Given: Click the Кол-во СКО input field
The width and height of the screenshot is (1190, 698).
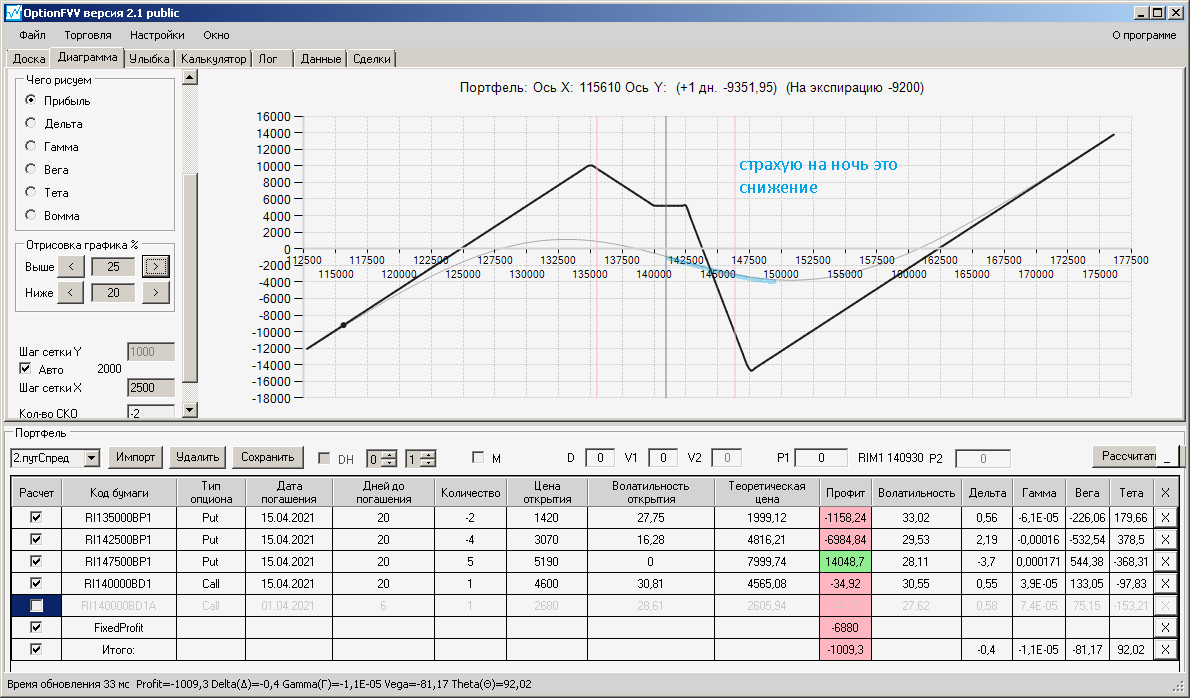Looking at the screenshot, I should (150, 412).
